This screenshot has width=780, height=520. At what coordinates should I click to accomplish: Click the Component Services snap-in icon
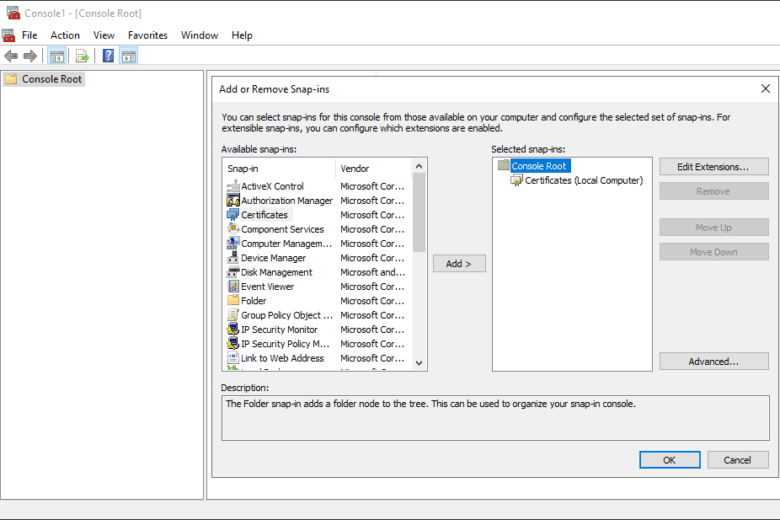(233, 229)
